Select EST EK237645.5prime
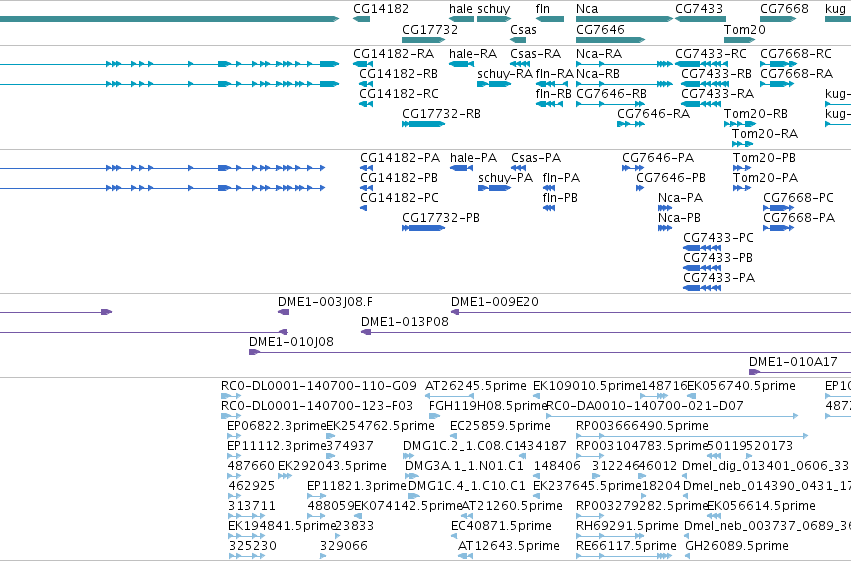 click(587, 486)
